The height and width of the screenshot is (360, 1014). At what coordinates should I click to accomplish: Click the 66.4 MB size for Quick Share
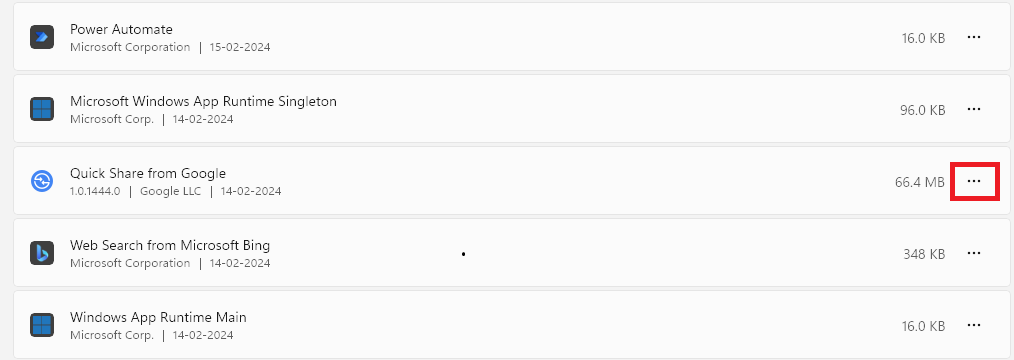(920, 182)
